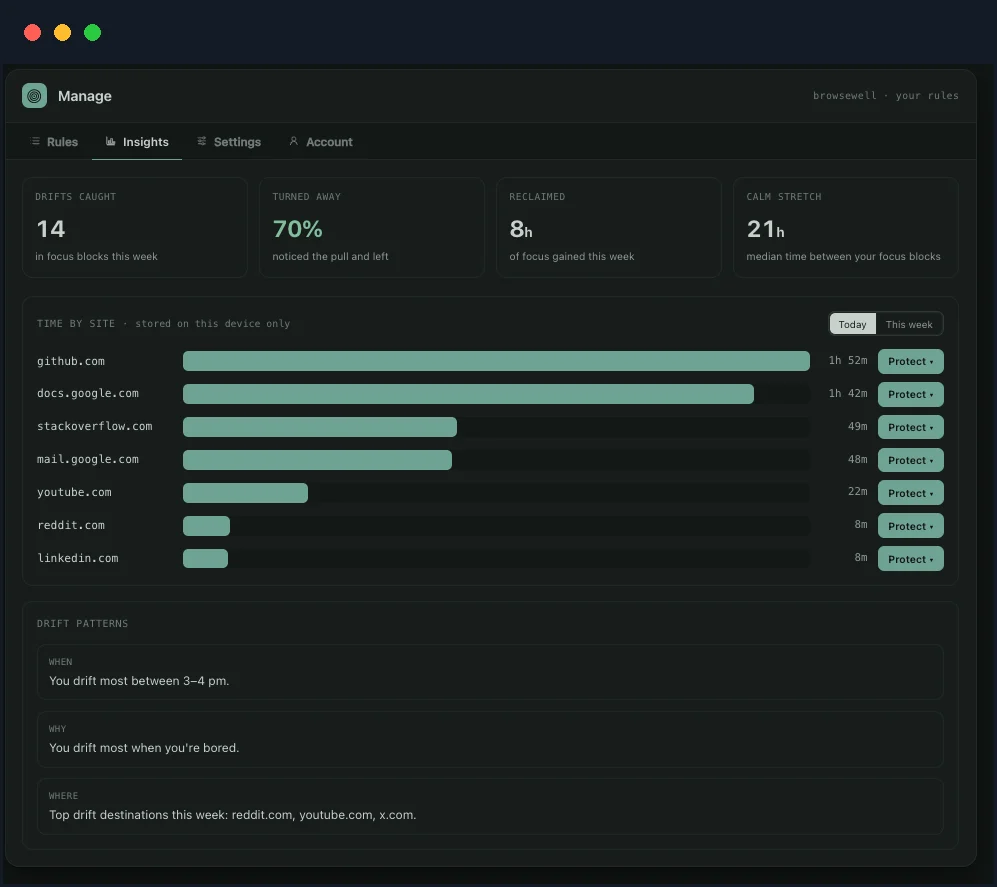
Task: Click Protect button for mail.google.com
Action: [911, 460]
